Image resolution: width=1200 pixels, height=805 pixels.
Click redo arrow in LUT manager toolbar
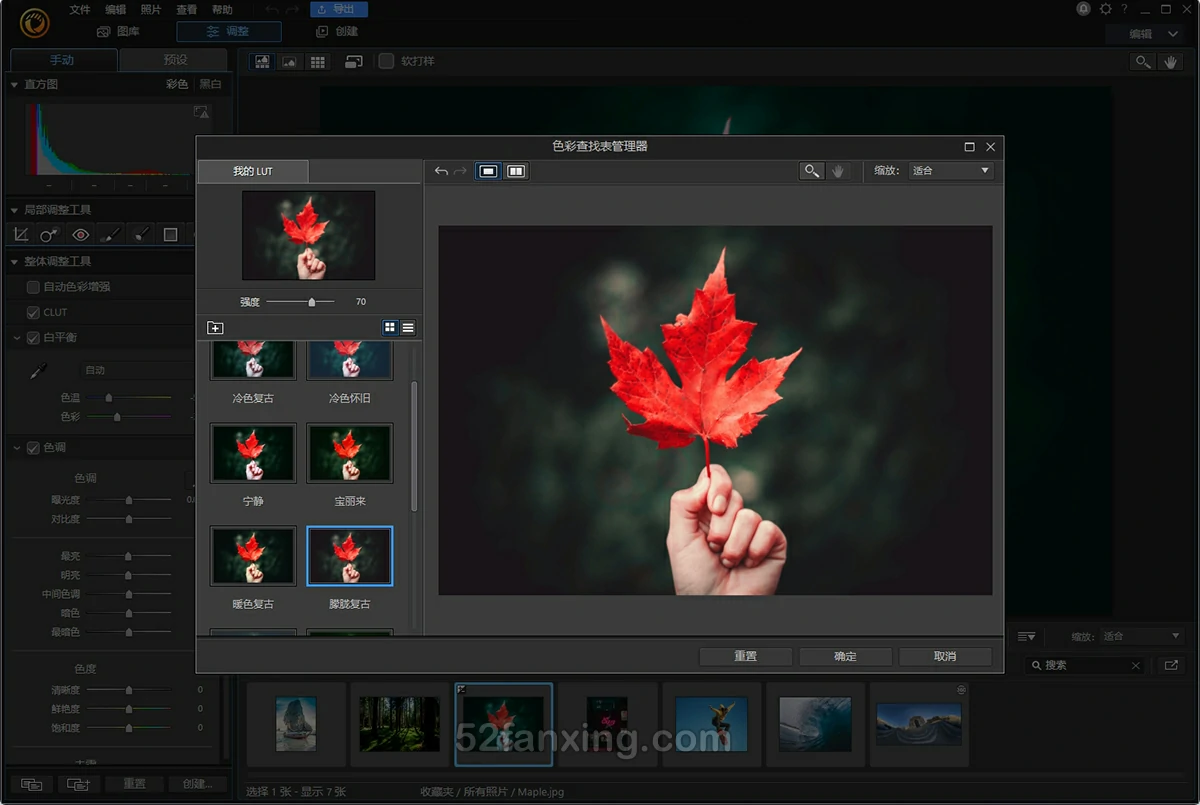(x=460, y=171)
